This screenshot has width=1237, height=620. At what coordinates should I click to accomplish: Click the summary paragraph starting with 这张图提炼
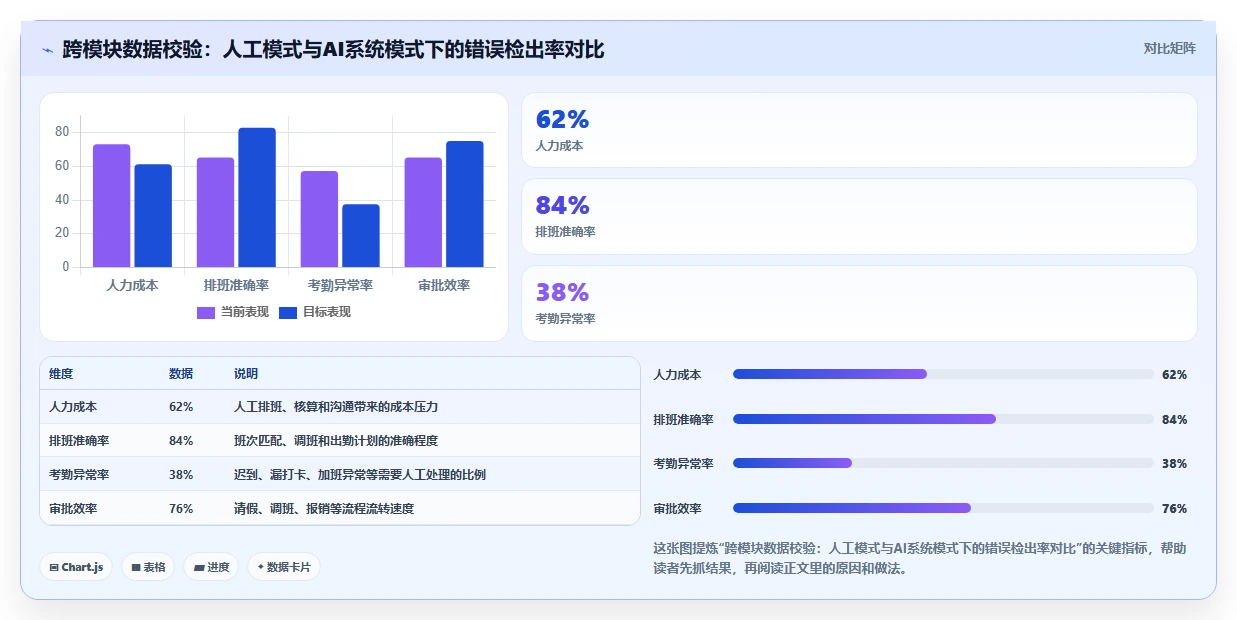(920, 558)
